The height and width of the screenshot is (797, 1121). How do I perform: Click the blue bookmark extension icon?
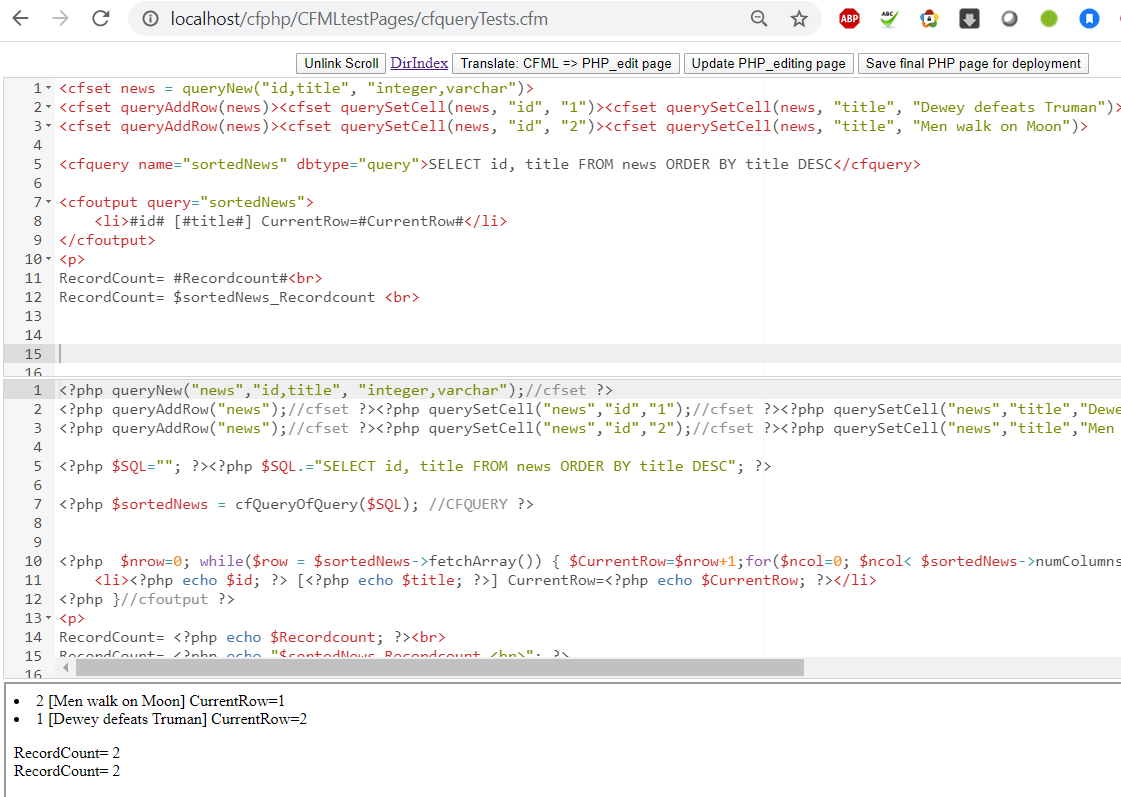click(1089, 18)
